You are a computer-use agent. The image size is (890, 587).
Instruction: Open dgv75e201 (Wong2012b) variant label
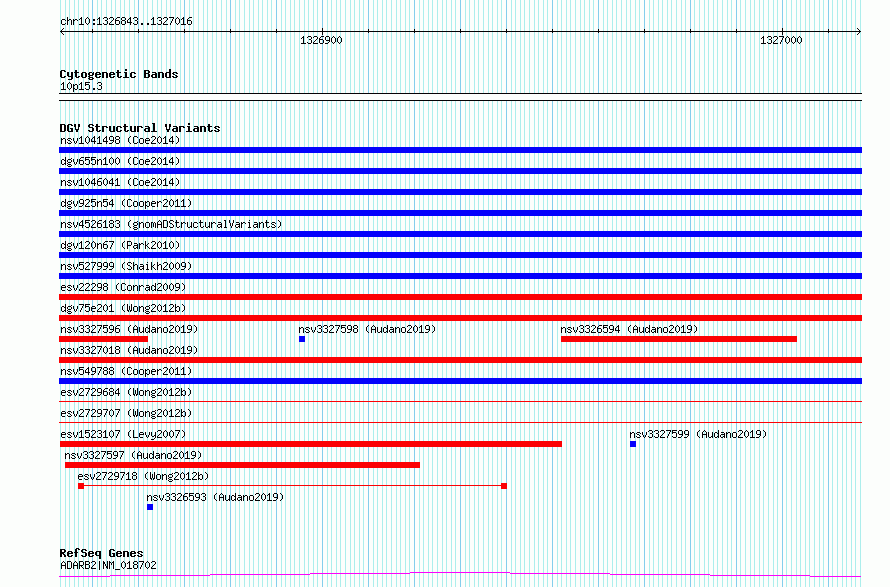(x=123, y=308)
